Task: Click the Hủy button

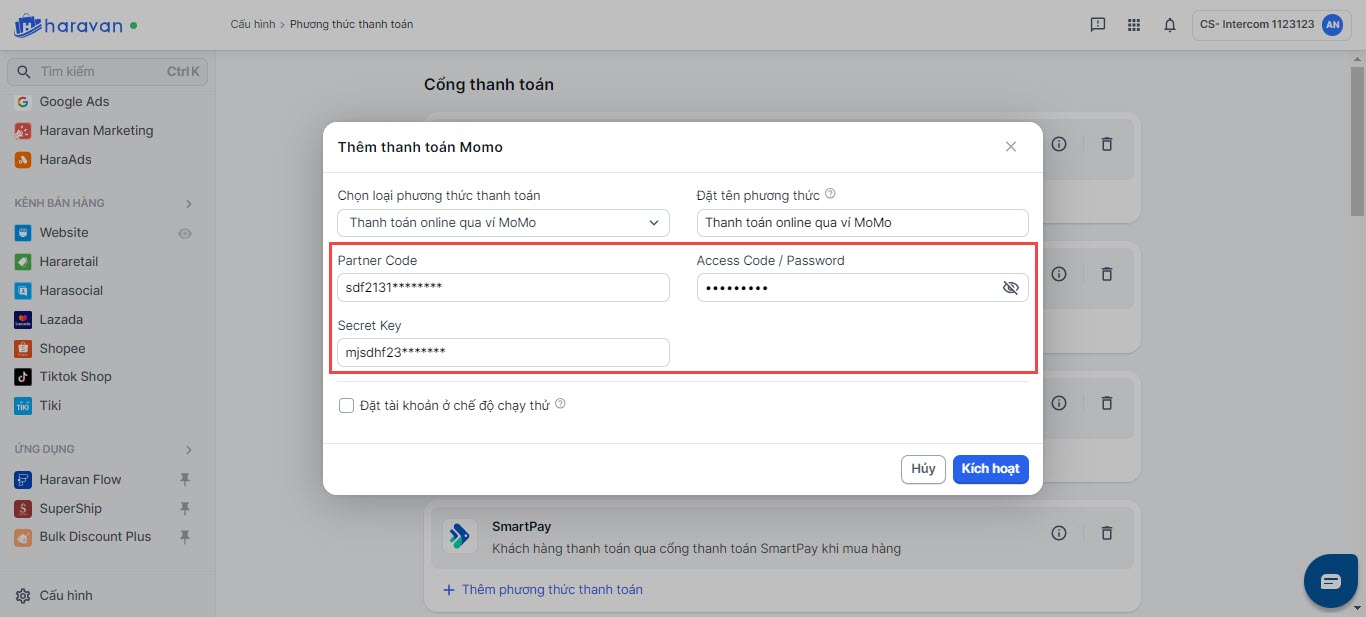Action: [923, 469]
